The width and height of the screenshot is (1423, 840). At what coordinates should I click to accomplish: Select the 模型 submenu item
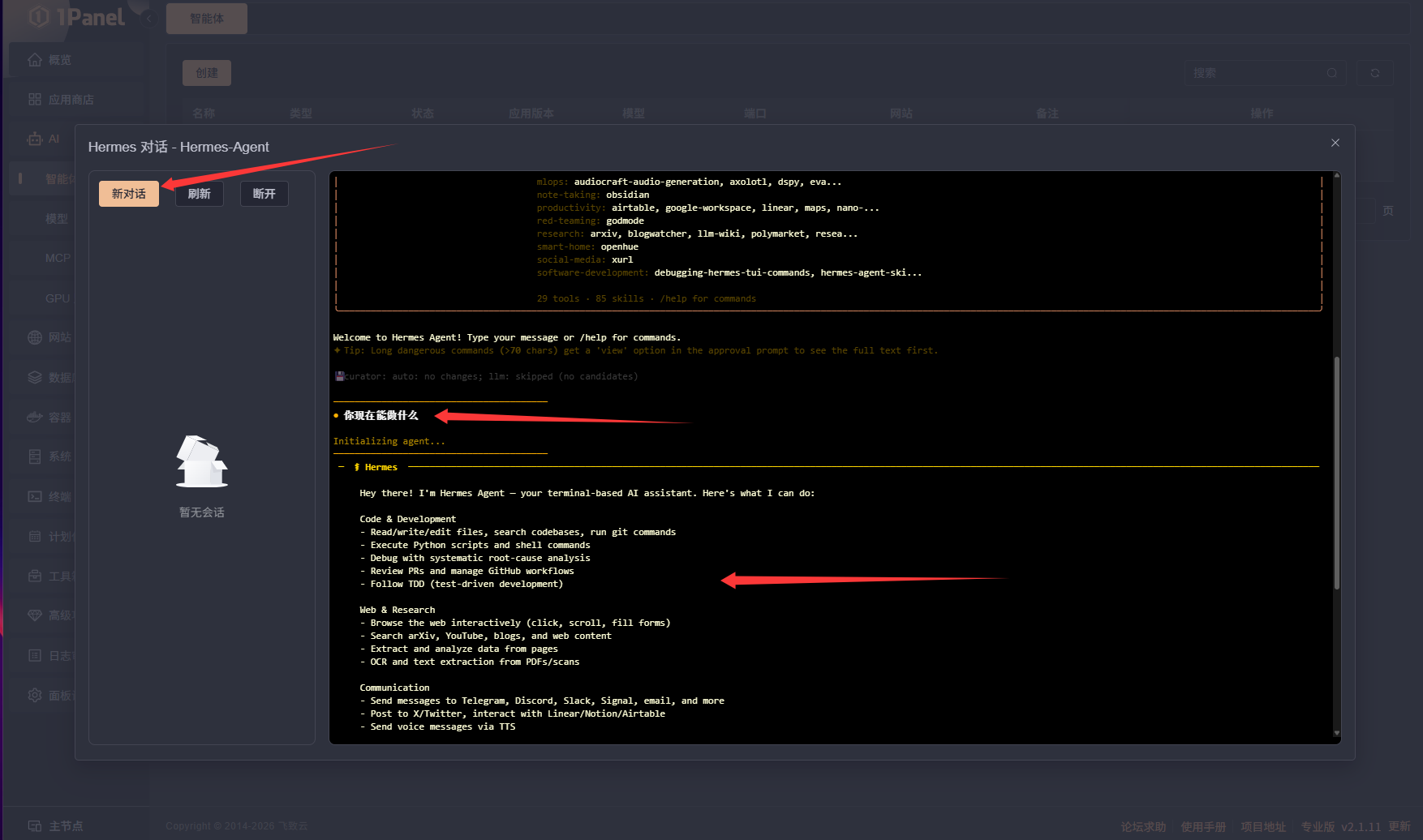tap(57, 219)
